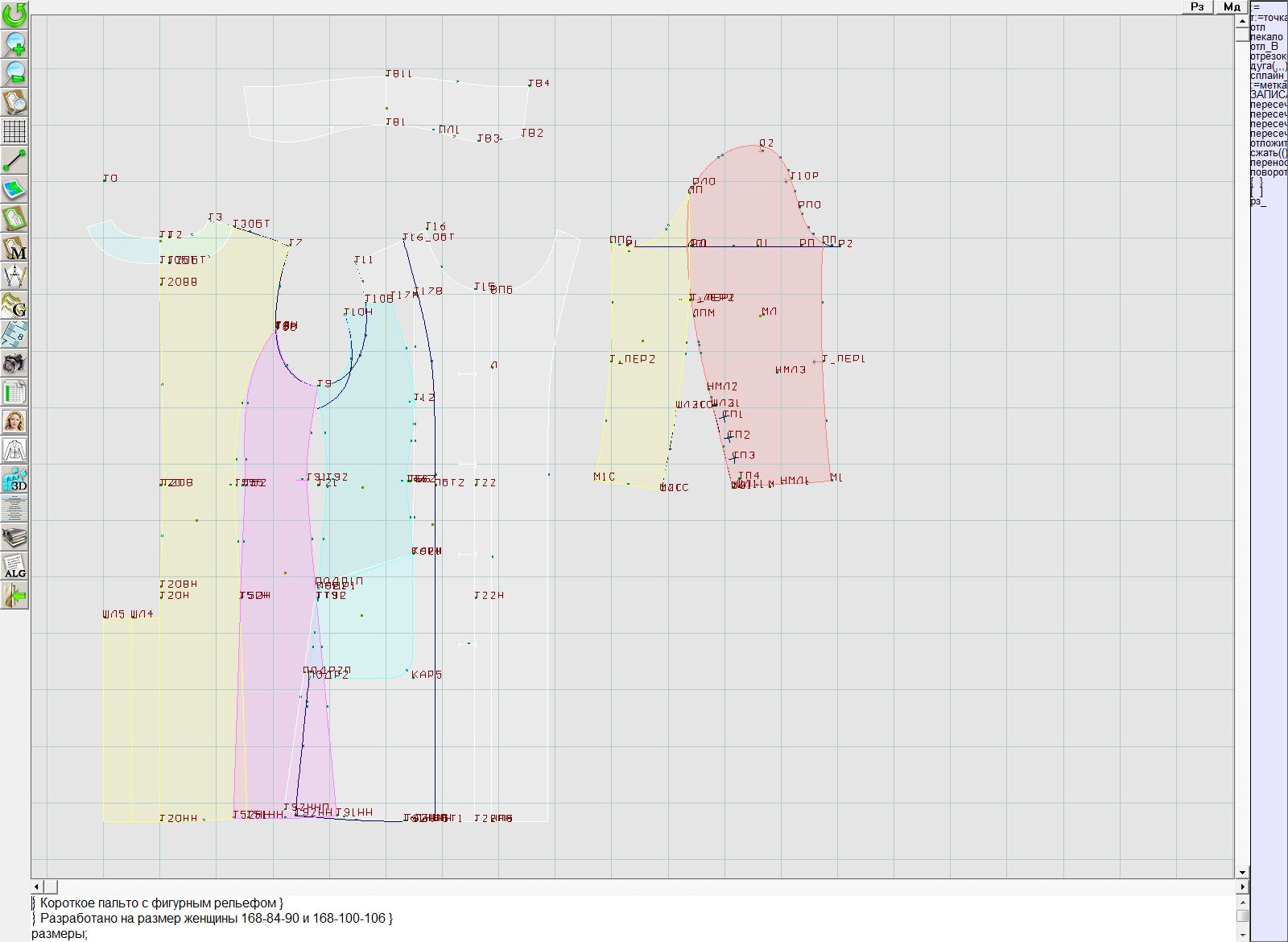Select 'сплайн' in the command list
Image resolution: width=1288 pixels, height=942 pixels.
[x=1268, y=76]
